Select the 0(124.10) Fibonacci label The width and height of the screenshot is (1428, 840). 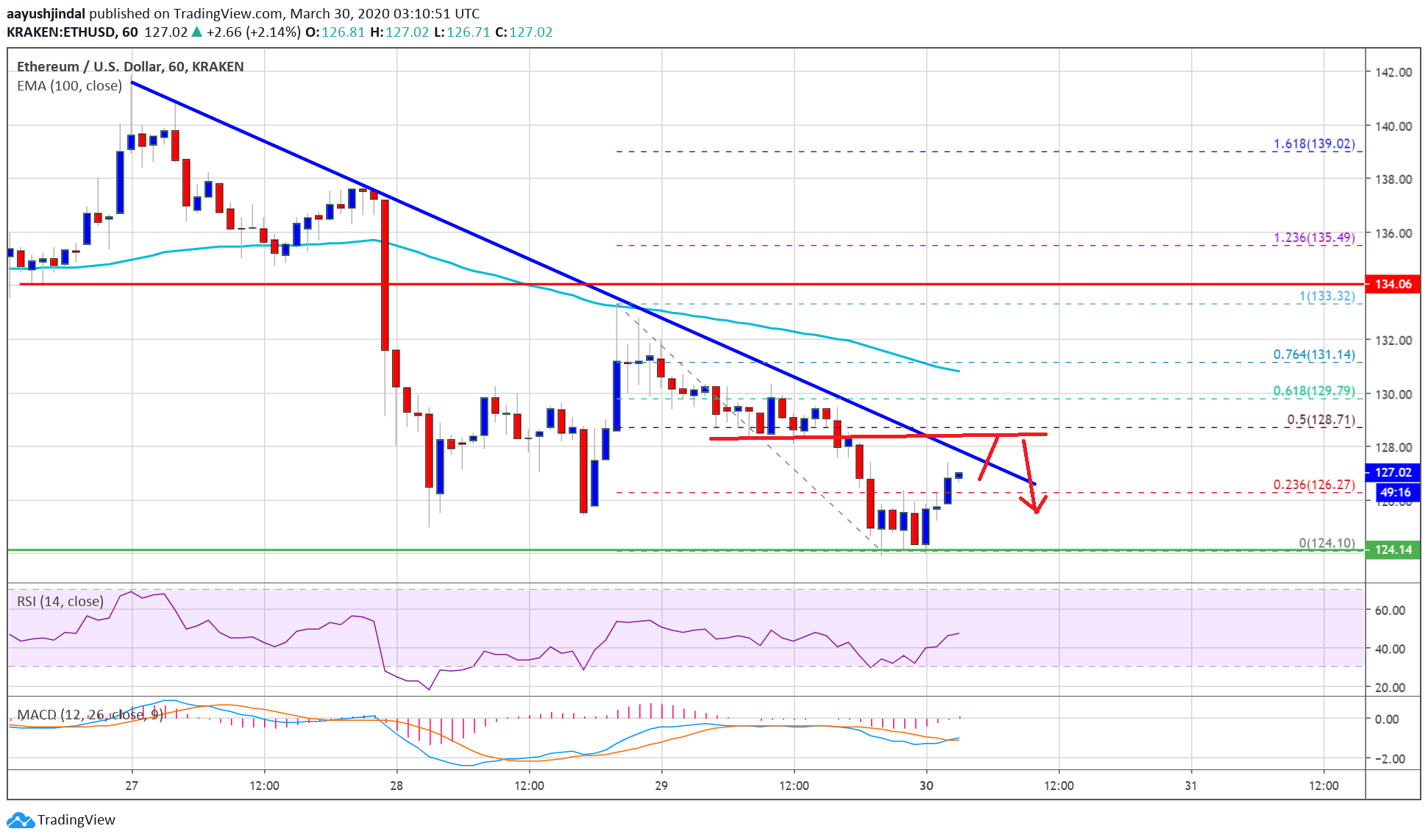point(1326,543)
